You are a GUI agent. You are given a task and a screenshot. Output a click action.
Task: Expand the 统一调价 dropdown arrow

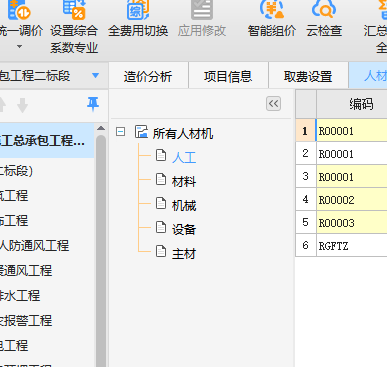pyautogui.click(x=20, y=46)
